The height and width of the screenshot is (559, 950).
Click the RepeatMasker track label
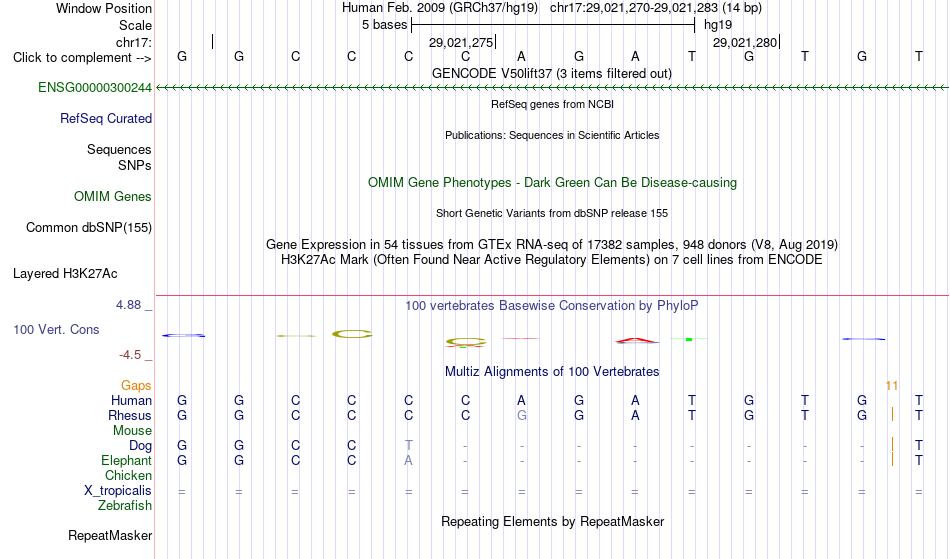110,536
